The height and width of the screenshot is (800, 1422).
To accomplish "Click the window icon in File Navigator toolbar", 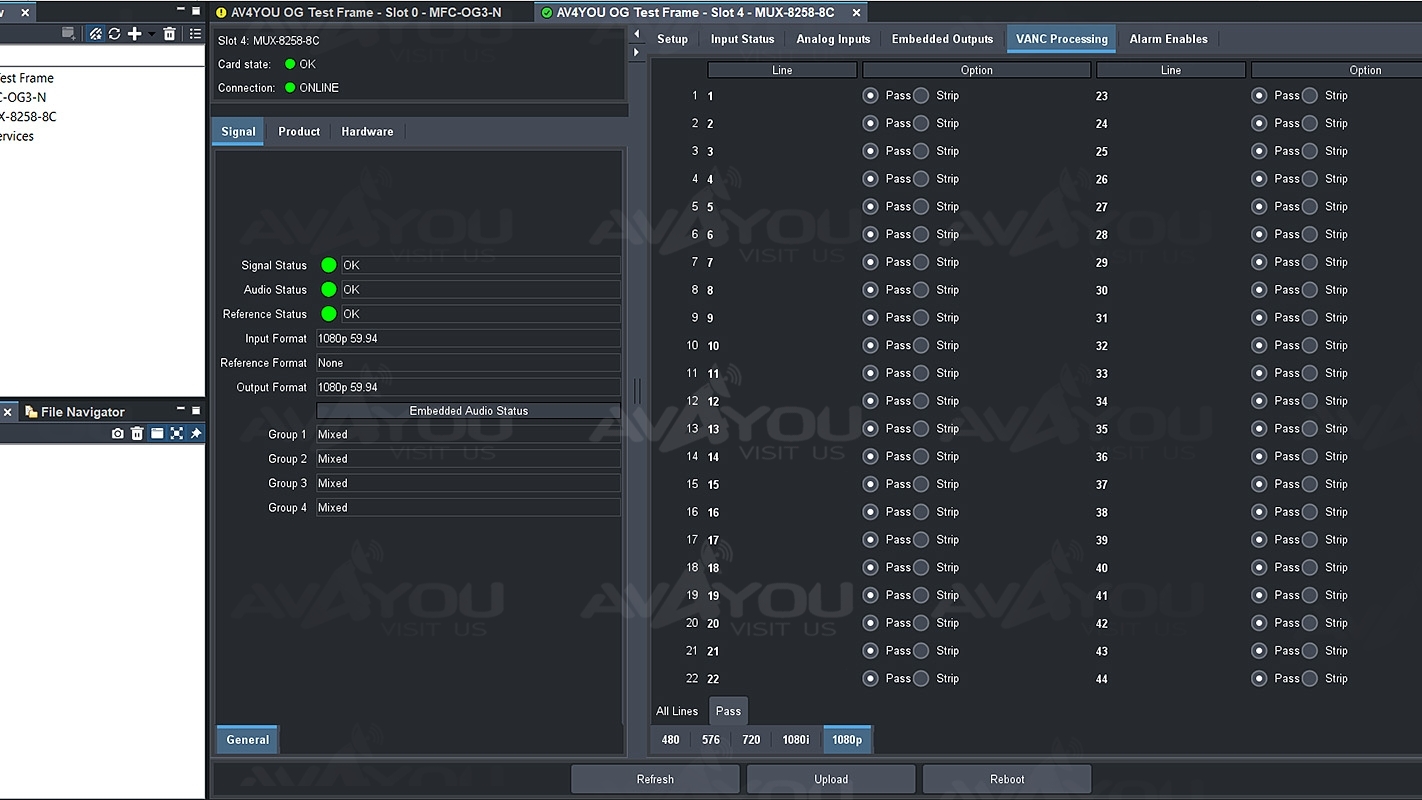I will pyautogui.click(x=157, y=433).
